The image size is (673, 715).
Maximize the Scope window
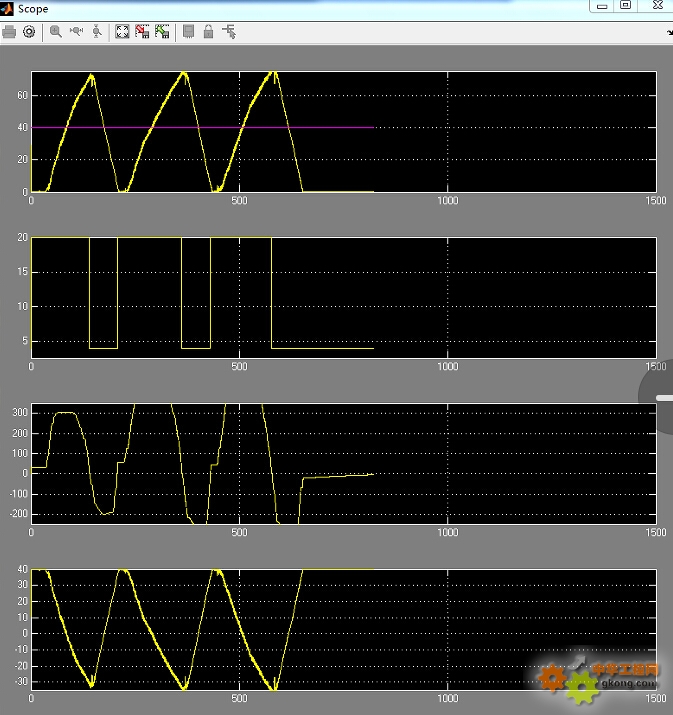(x=626, y=5)
